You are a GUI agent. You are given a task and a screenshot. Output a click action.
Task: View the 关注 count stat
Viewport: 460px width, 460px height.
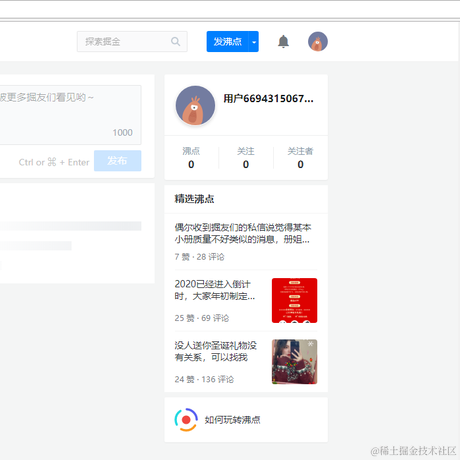tap(246, 158)
